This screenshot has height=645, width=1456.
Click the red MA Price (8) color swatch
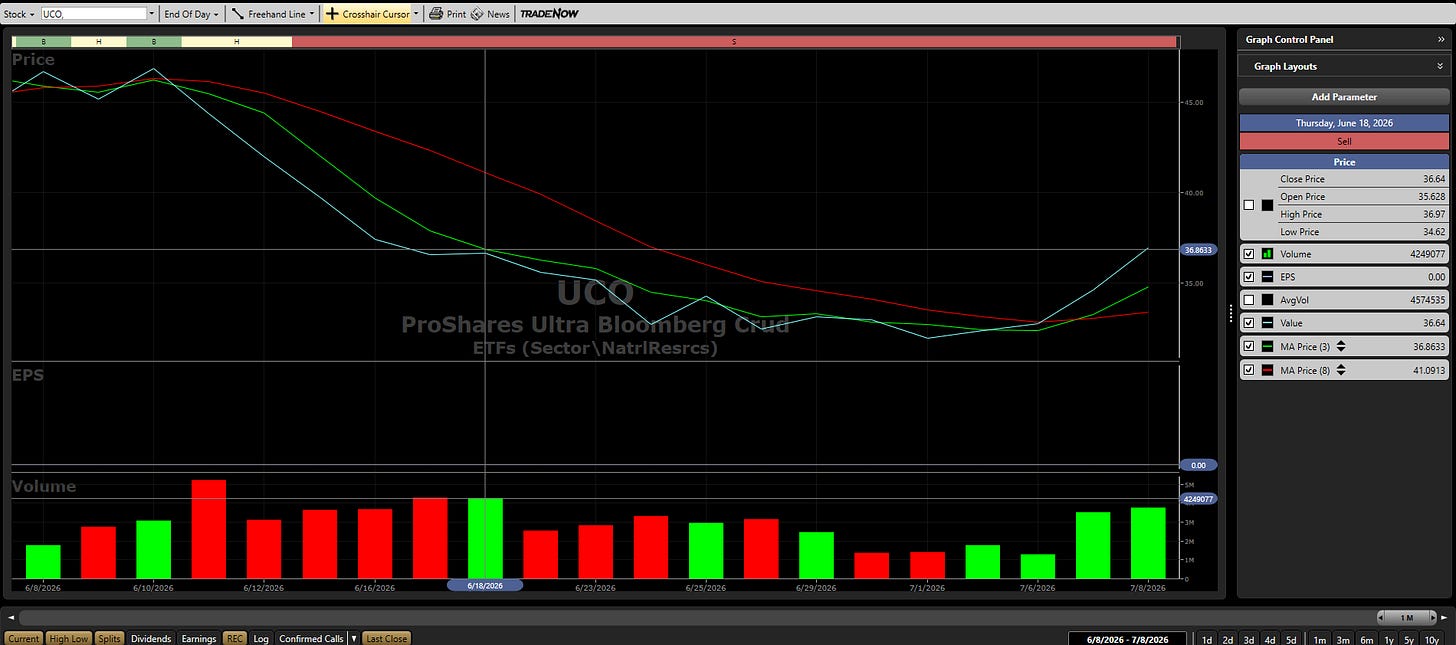(1267, 370)
